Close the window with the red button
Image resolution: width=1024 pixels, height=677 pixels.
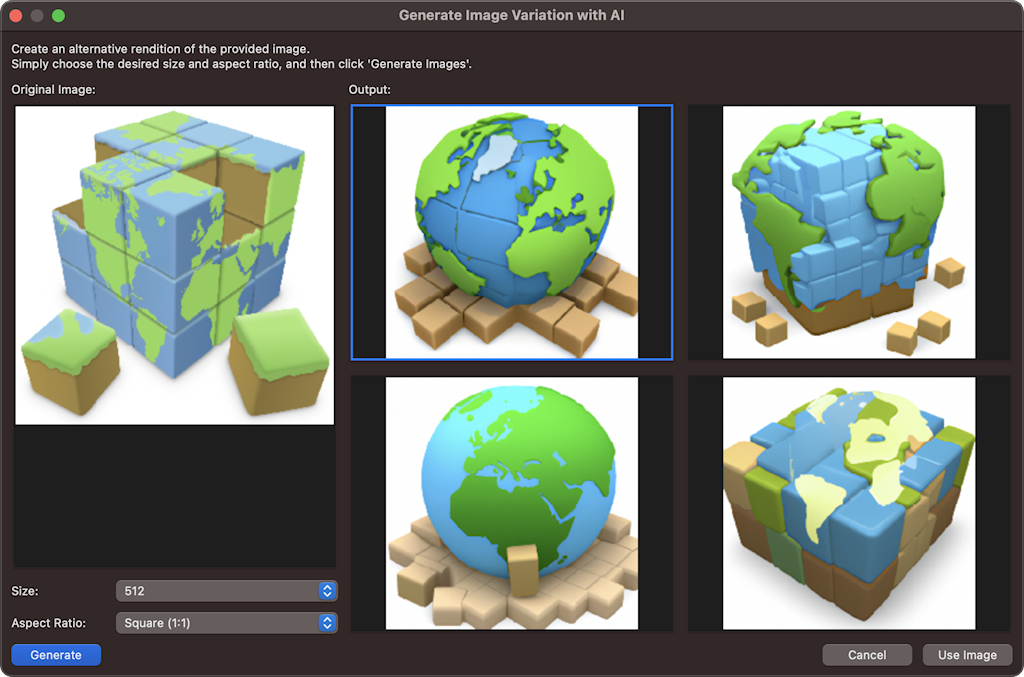pos(16,16)
